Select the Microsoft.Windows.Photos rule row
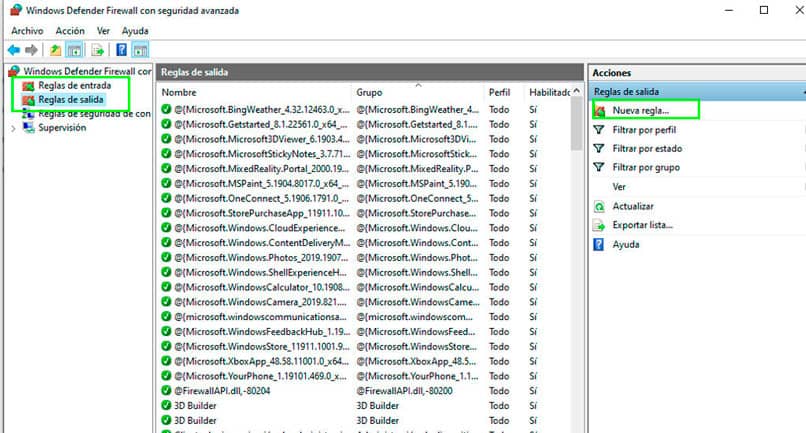 click(365, 258)
